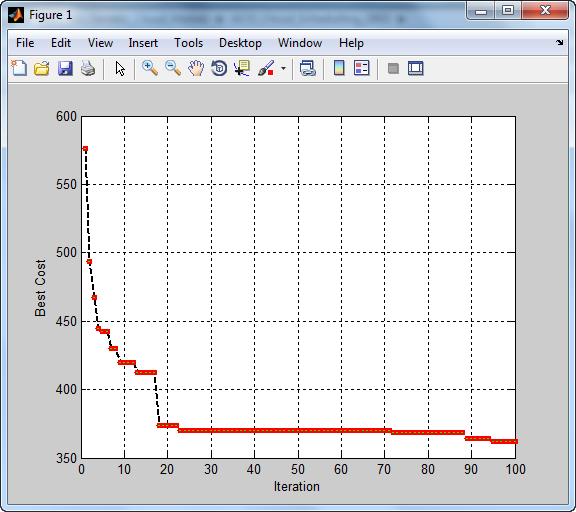The image size is (576, 512).
Task: Toggle the Data Cursor tool
Action: click(242, 68)
